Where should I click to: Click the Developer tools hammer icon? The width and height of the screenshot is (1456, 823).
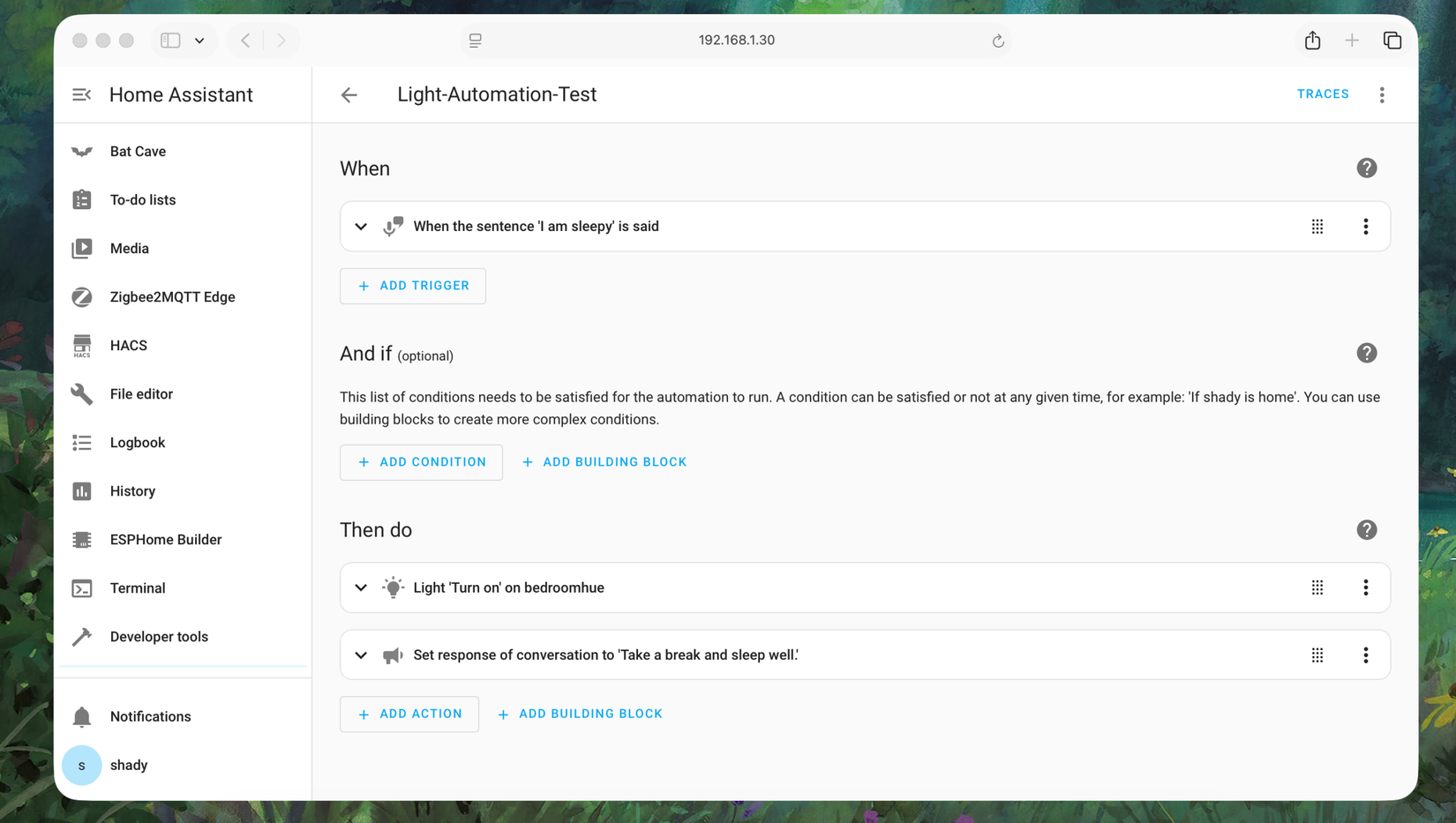pyautogui.click(x=82, y=637)
